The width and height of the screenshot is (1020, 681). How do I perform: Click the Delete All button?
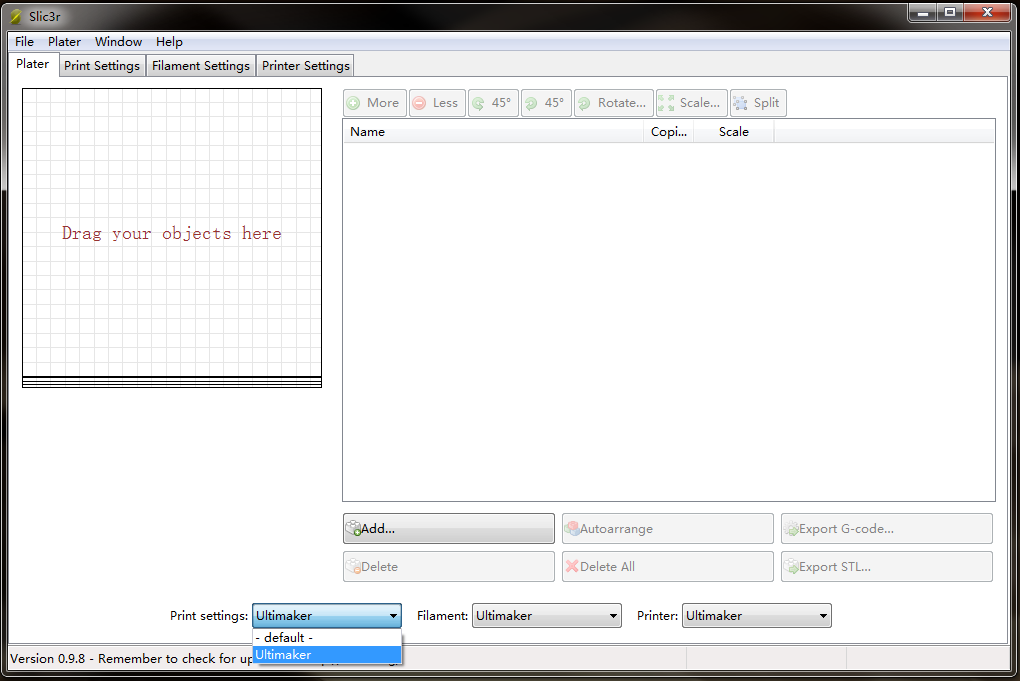(667, 567)
